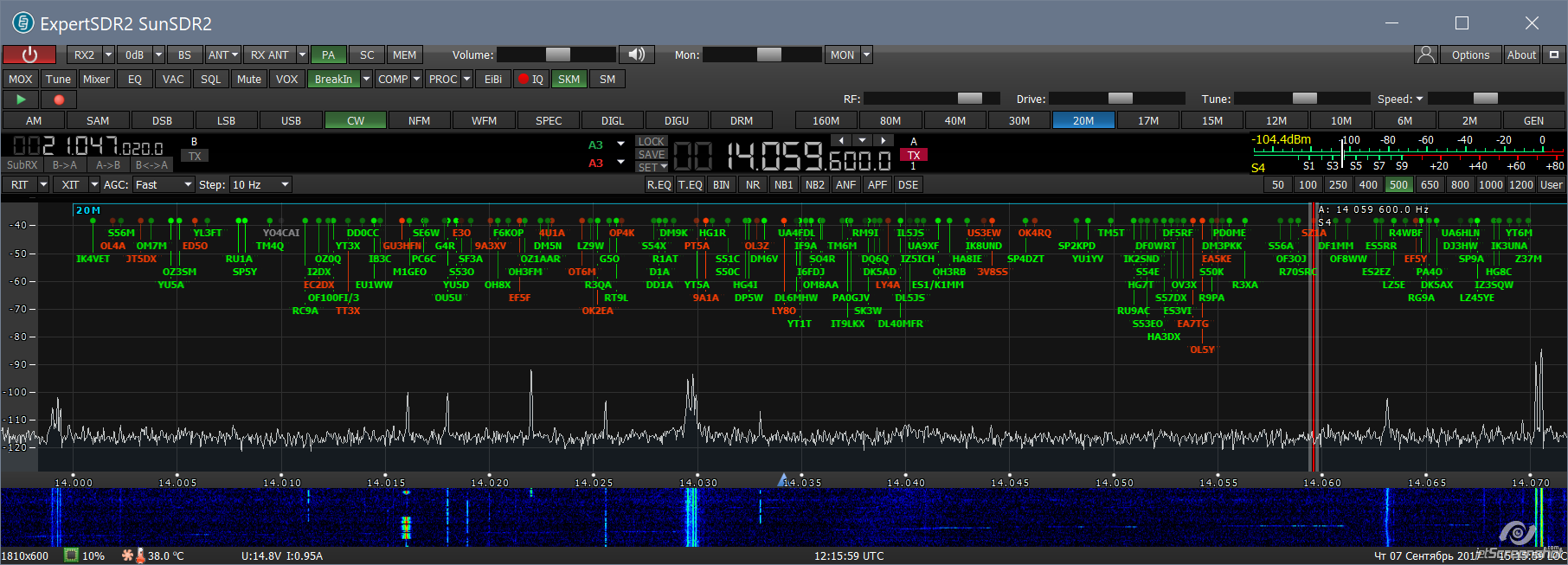
Task: Click the red power button
Action: pos(29,55)
